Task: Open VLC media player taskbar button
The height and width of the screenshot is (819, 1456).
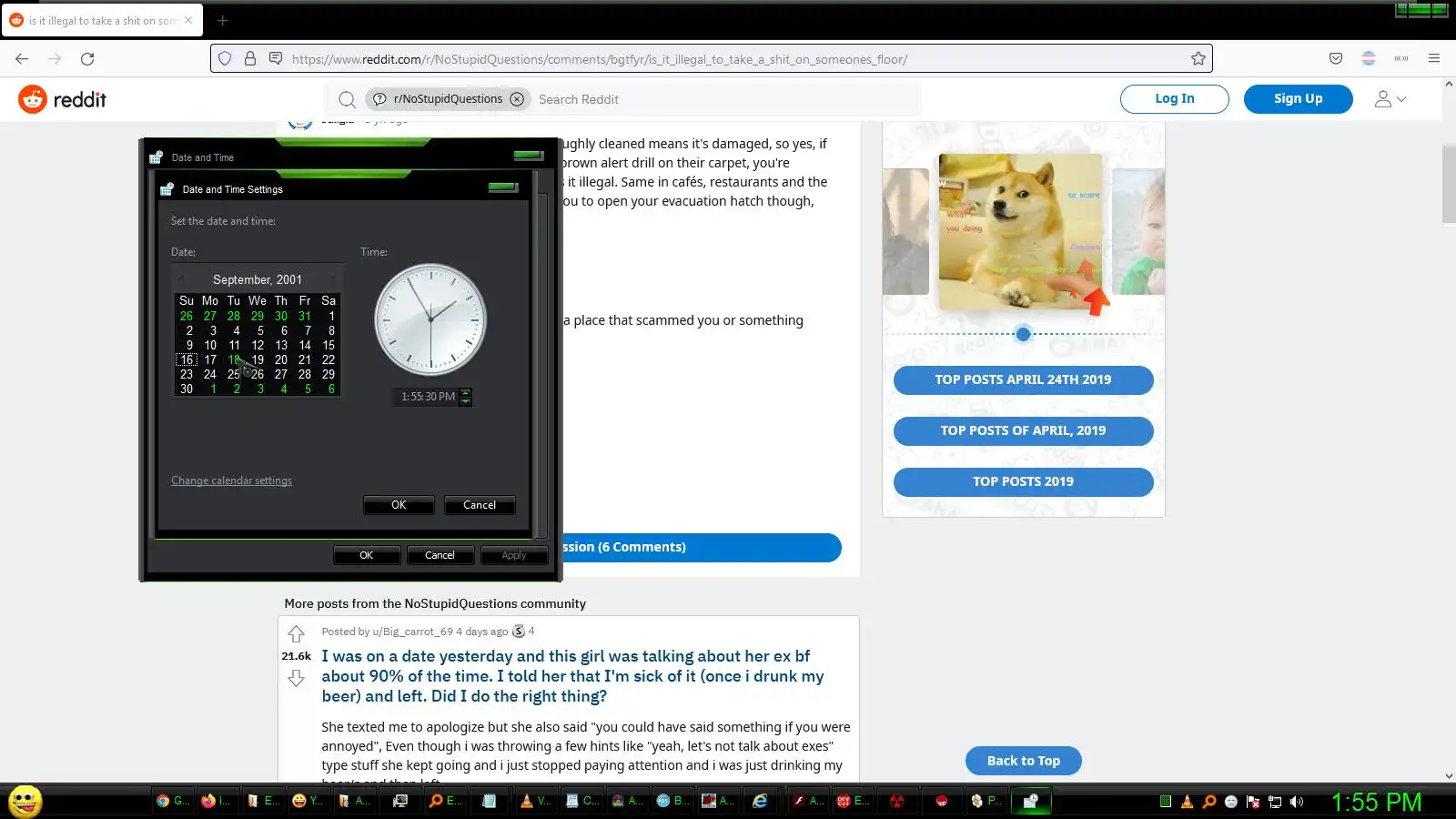Action: tap(535, 801)
